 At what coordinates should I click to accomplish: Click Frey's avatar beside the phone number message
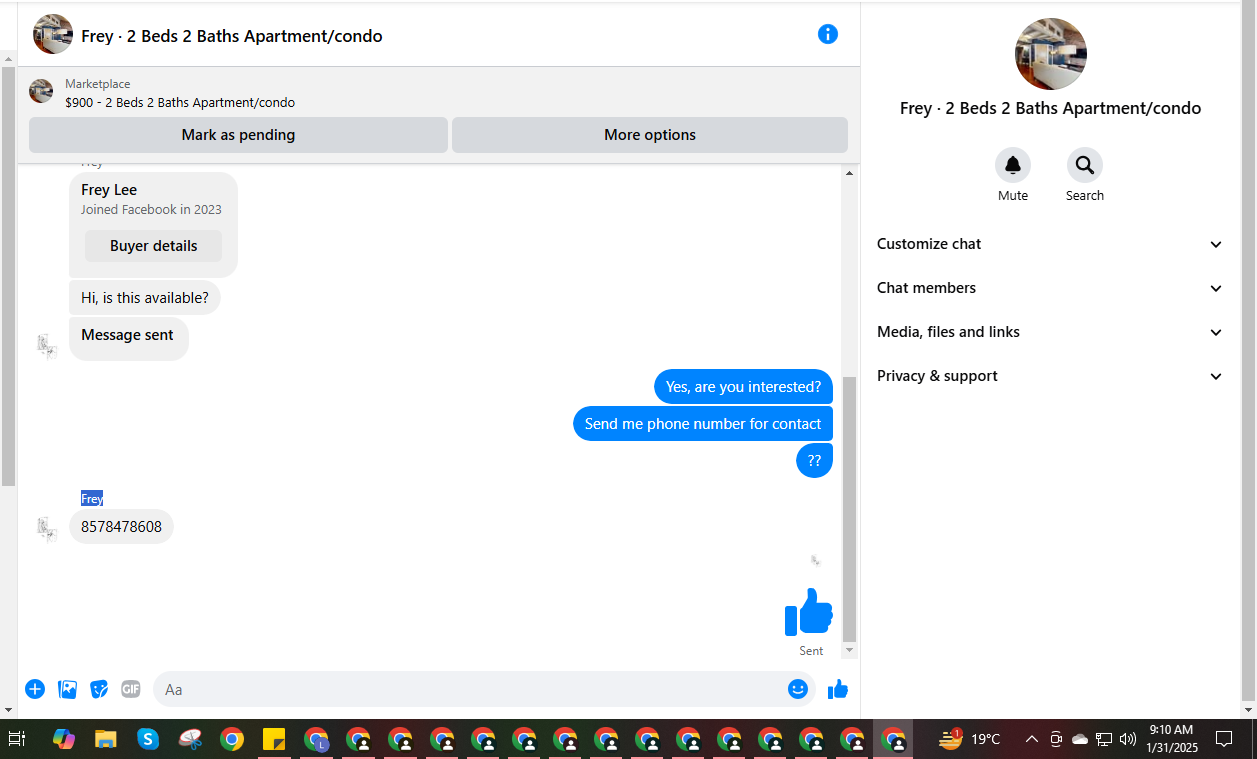click(x=47, y=529)
